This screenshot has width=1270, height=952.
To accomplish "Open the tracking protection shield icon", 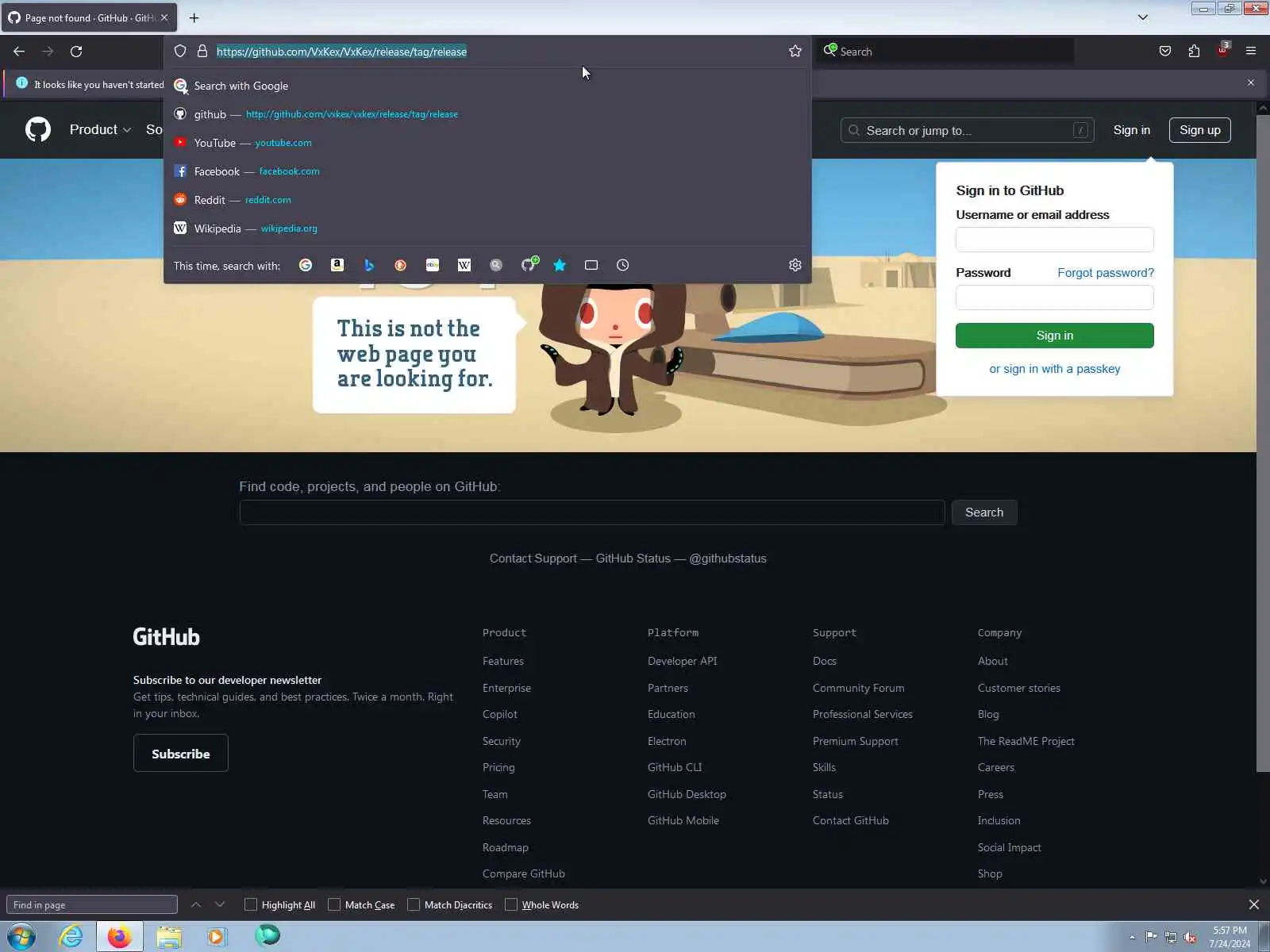I will 180,52.
